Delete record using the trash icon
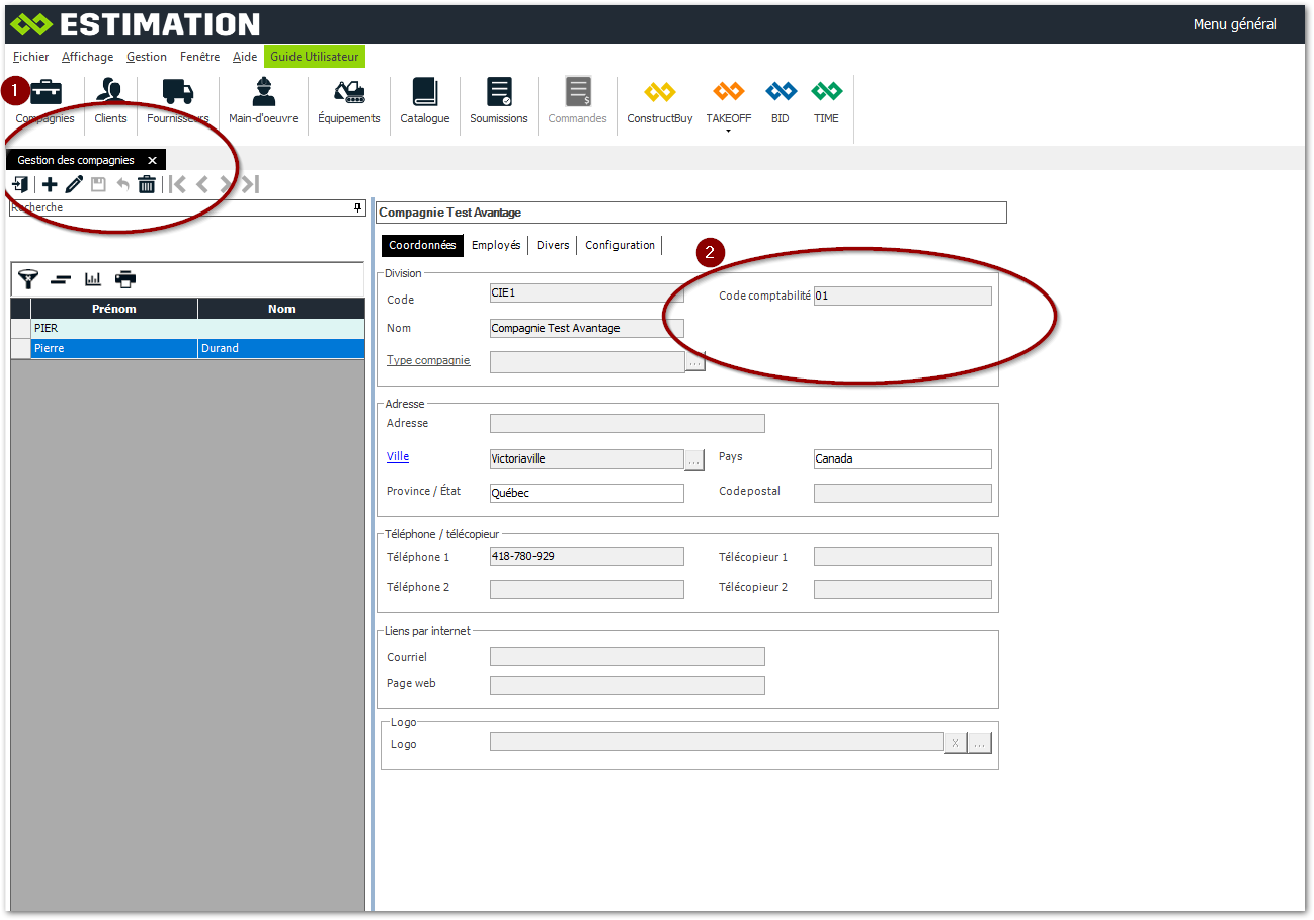Screen dimensions: 1314x920 [147, 184]
